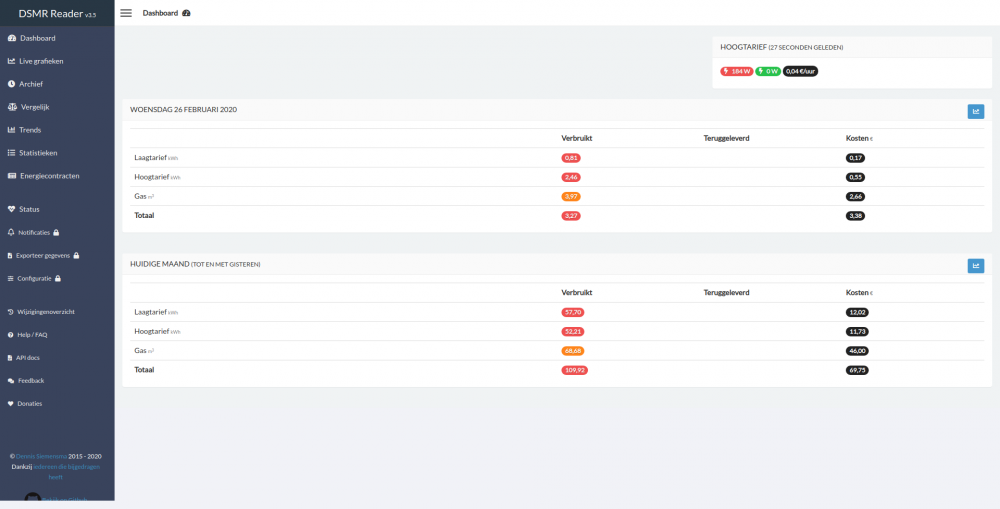Click today's Hoogtarief value 2,46
Screen dimensions: 1000x509
click(x=571, y=177)
